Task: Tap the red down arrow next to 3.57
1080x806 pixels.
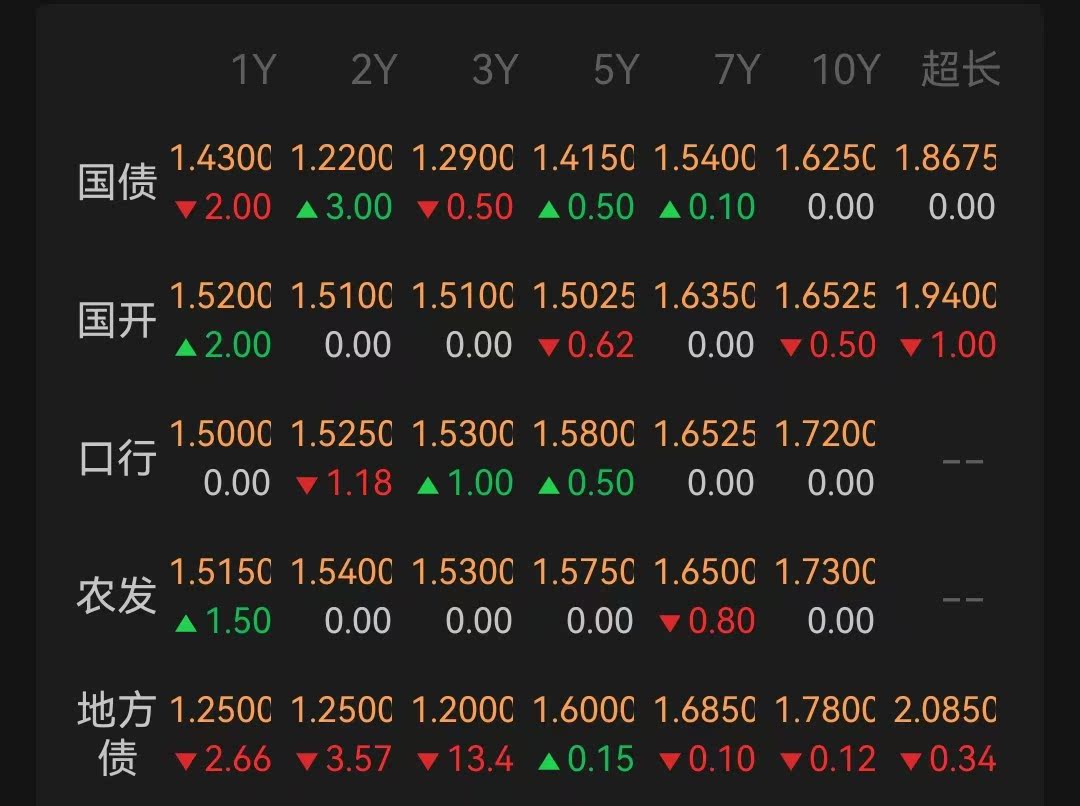Action: 307,762
